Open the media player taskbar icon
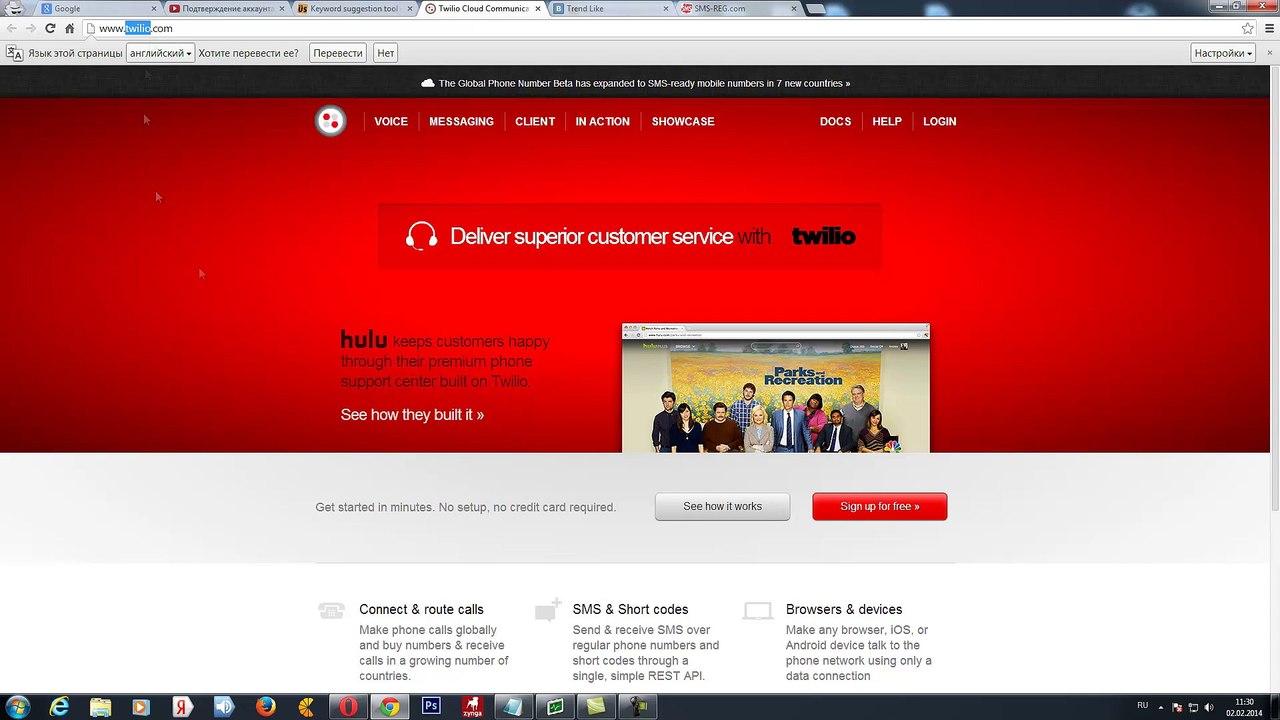 click(141, 707)
